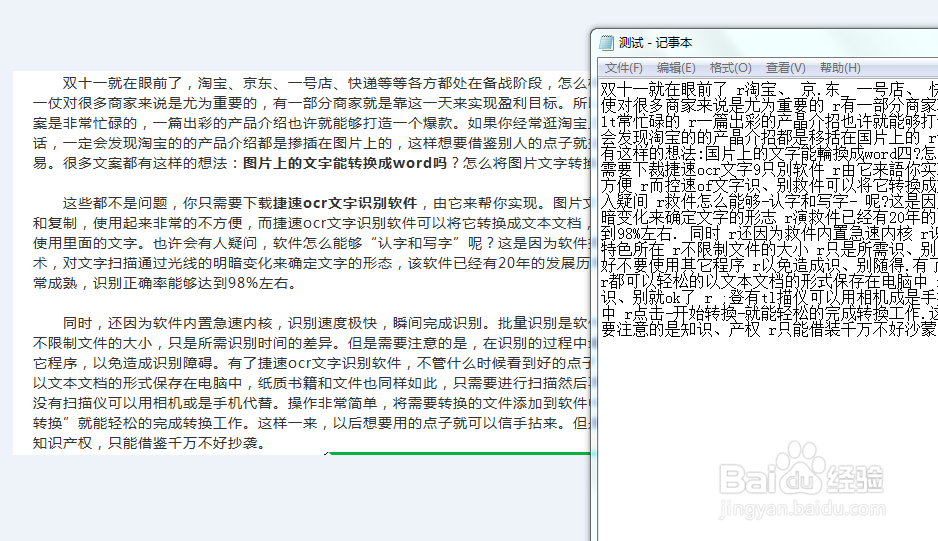Click the Notepad line starting 要注意的是知识

769,329
